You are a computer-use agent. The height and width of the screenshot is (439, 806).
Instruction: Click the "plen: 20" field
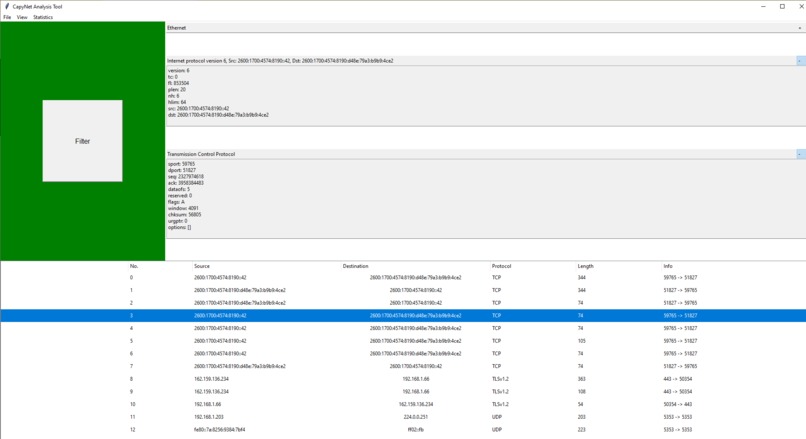(177, 89)
